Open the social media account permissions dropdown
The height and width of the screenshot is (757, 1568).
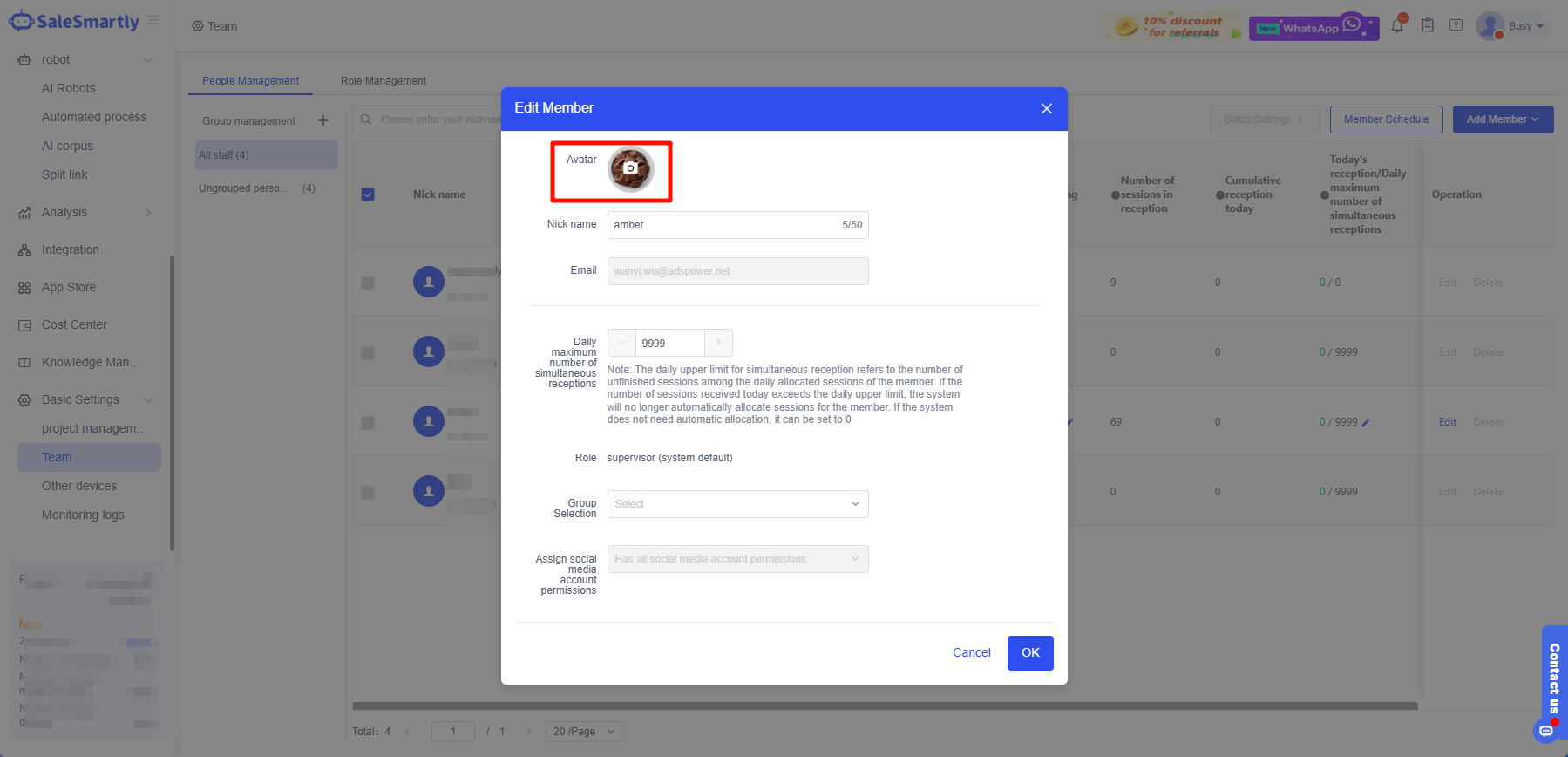point(737,559)
